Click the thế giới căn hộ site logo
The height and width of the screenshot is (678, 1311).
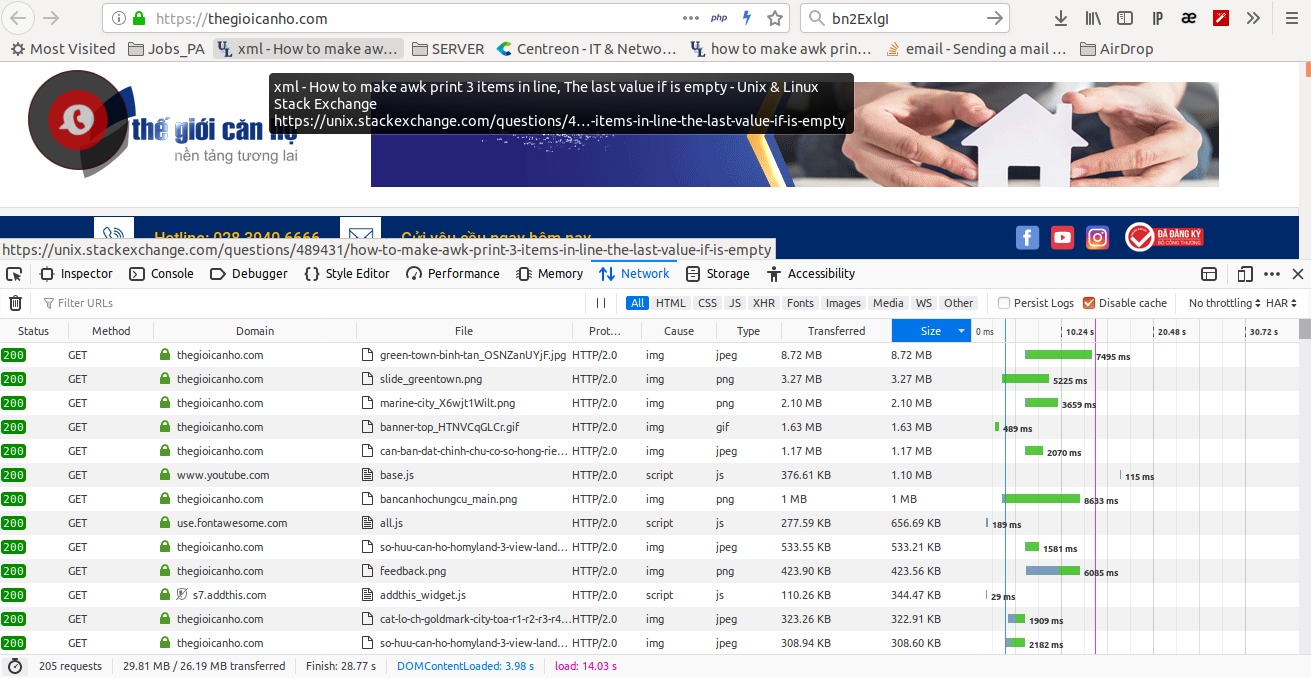coord(164,124)
